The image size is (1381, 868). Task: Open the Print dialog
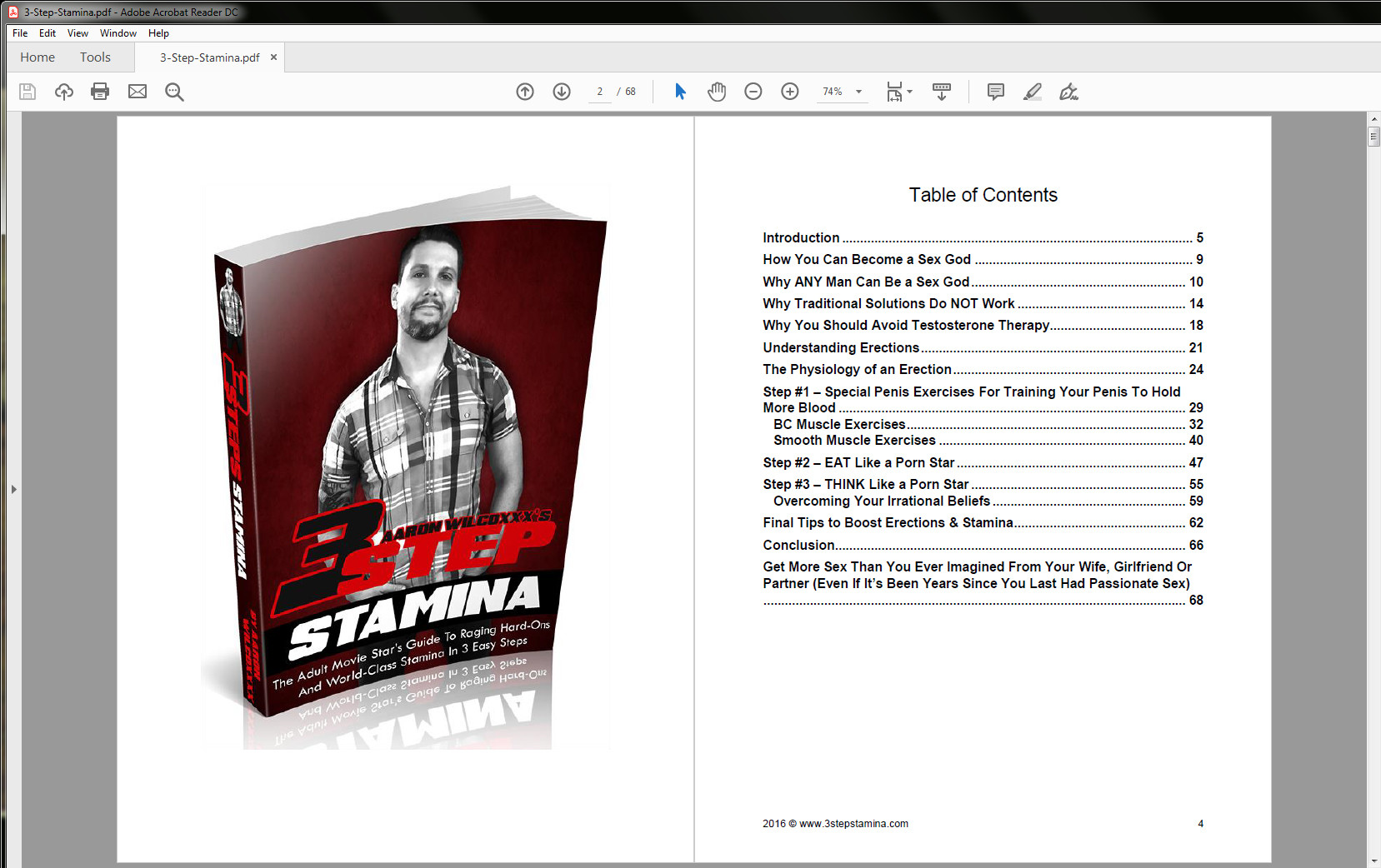[x=100, y=92]
